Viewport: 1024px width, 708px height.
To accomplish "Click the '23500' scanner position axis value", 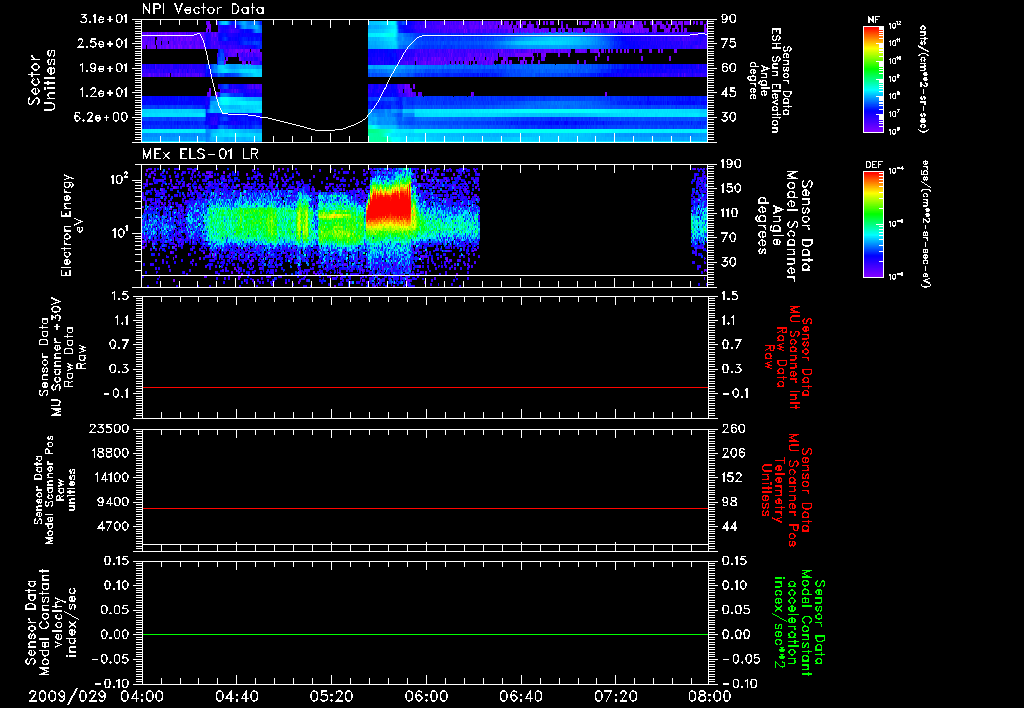I will coord(108,428).
